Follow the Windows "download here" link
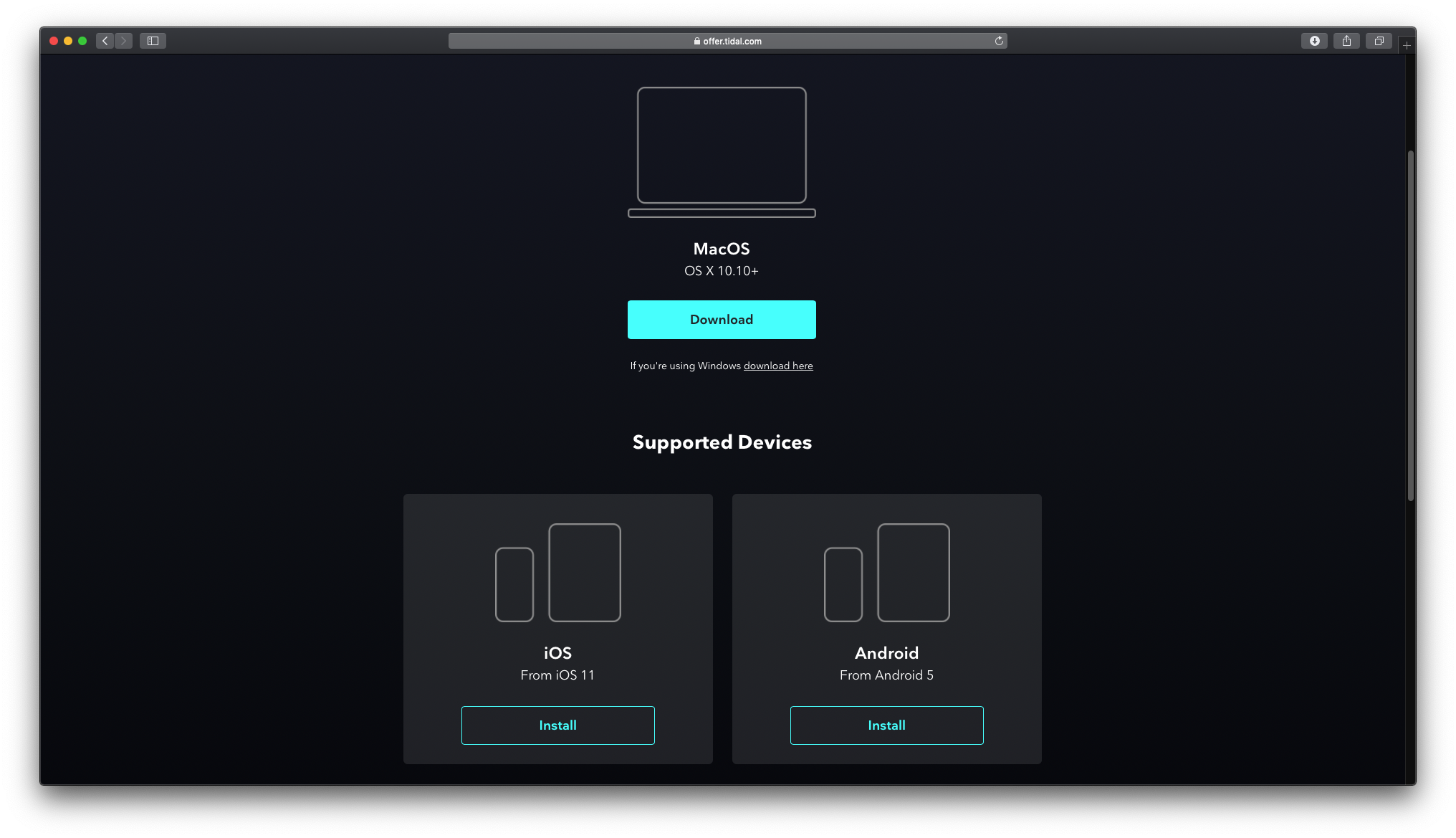The width and height of the screenshot is (1456, 838). point(778,366)
